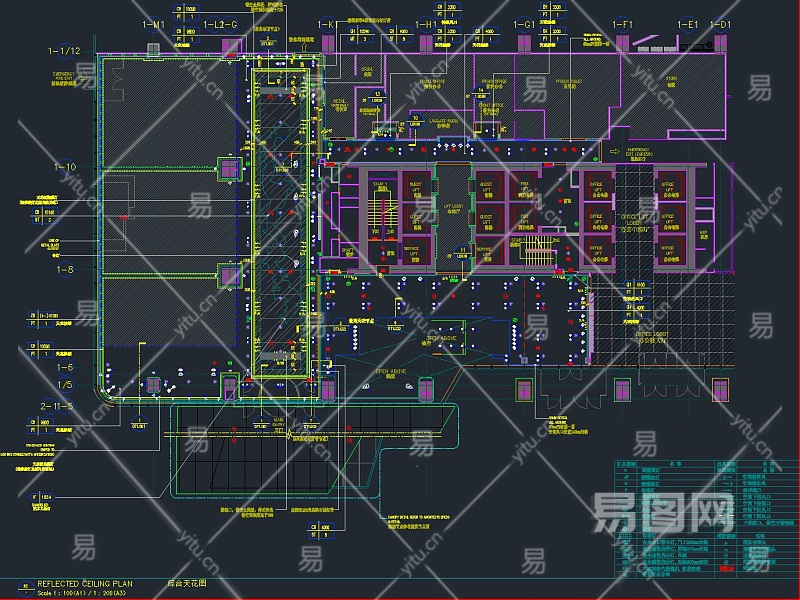Click grid label 1-K
This screenshot has width=800, height=600.
click(326, 24)
